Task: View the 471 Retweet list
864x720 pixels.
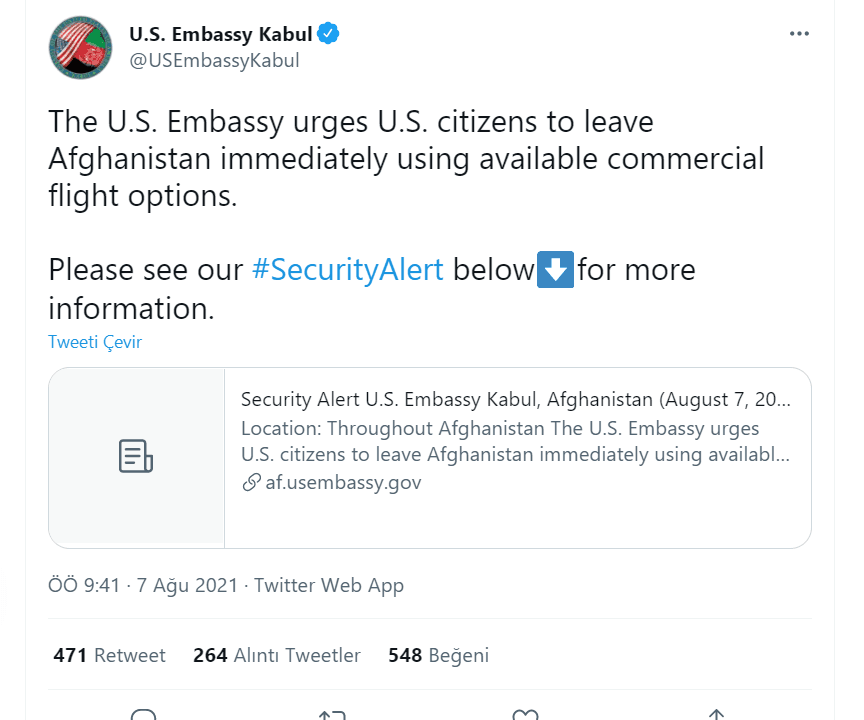Action: [109, 656]
